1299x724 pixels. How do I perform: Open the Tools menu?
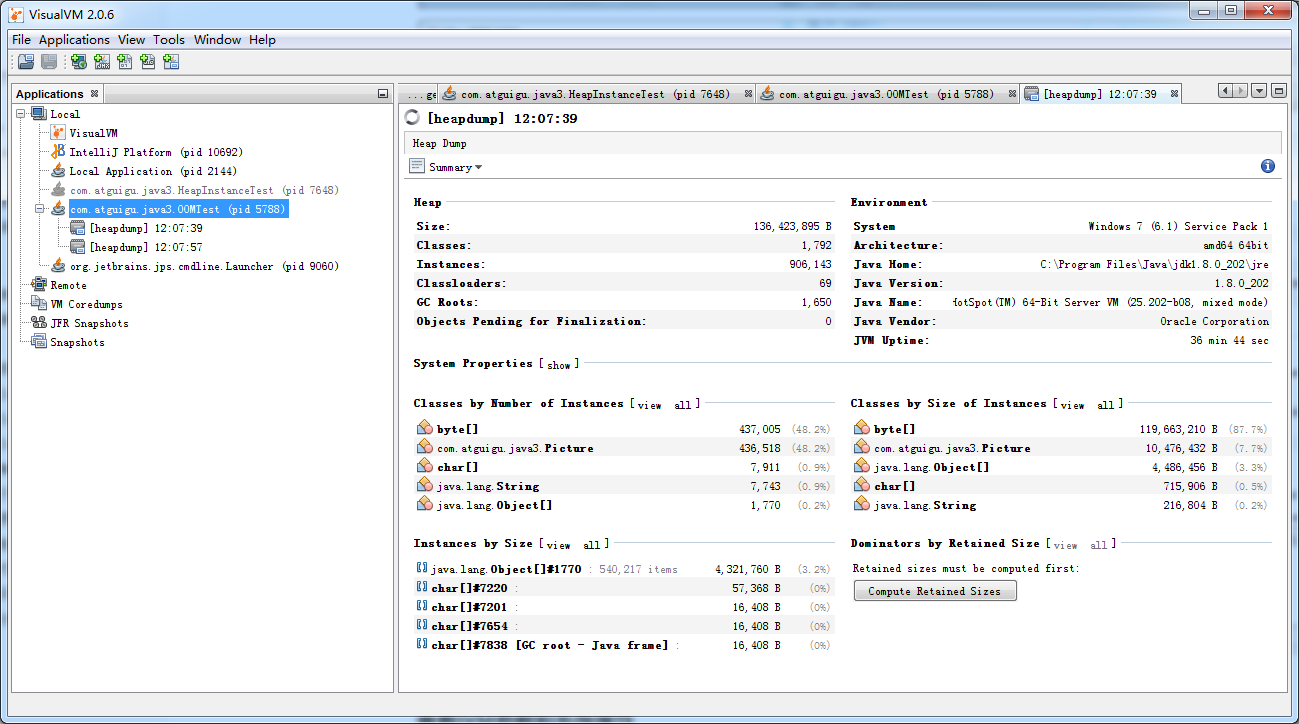pos(169,40)
